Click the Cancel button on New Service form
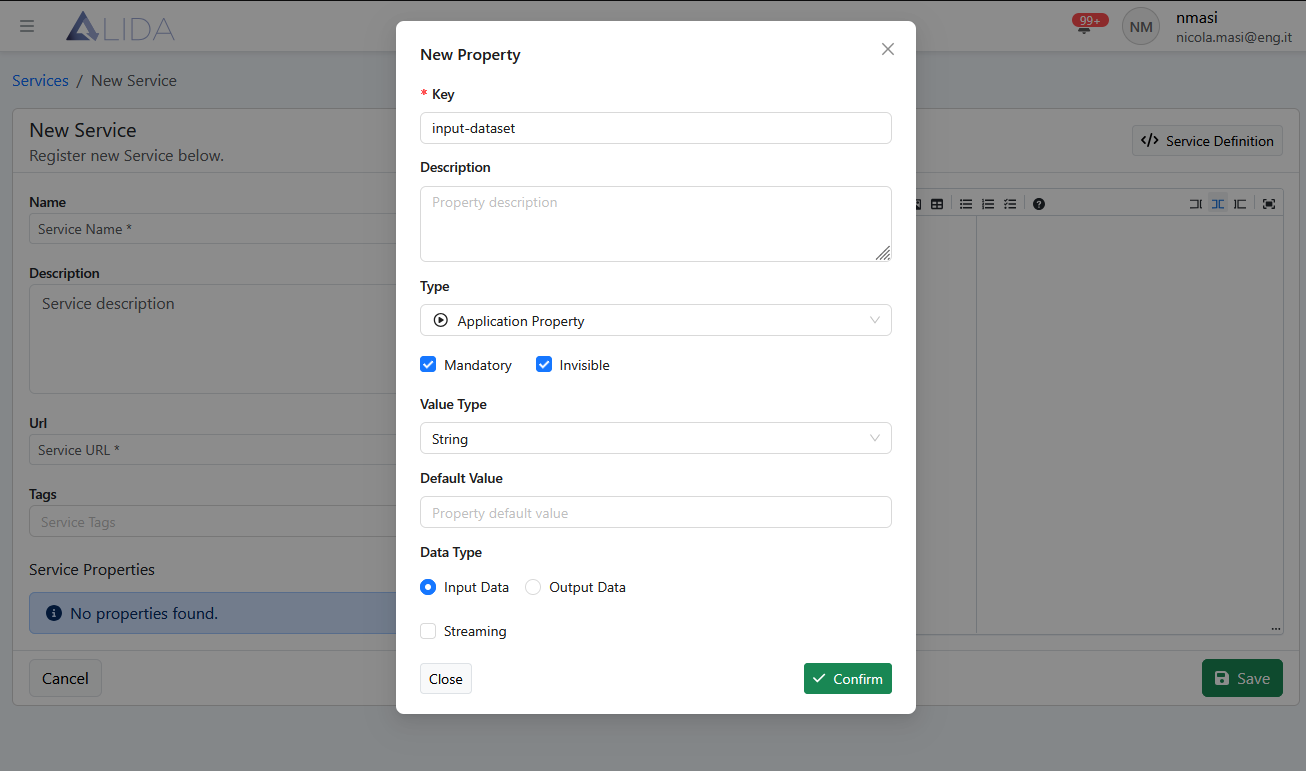 click(x=65, y=678)
